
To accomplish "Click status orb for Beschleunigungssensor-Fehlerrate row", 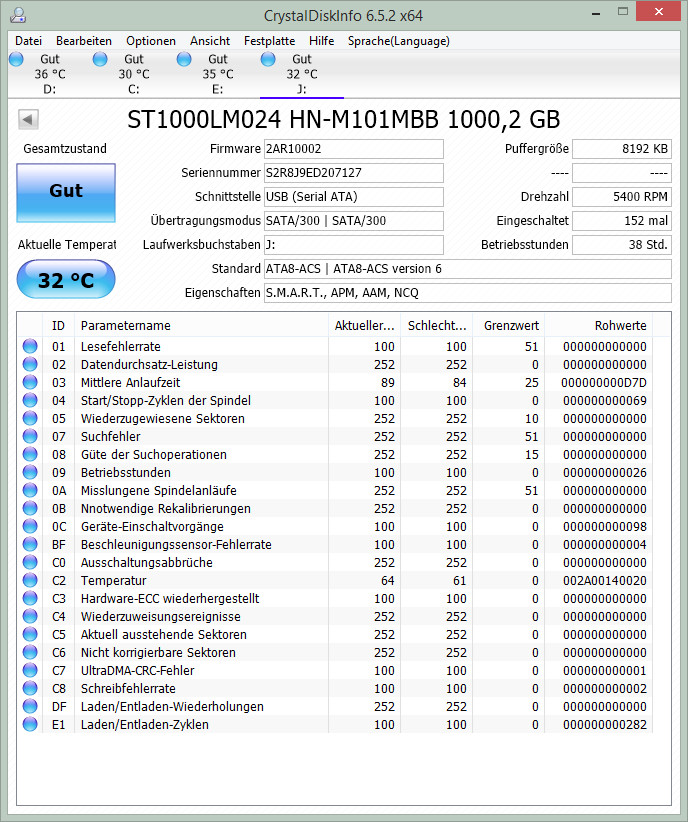I will point(30,544).
